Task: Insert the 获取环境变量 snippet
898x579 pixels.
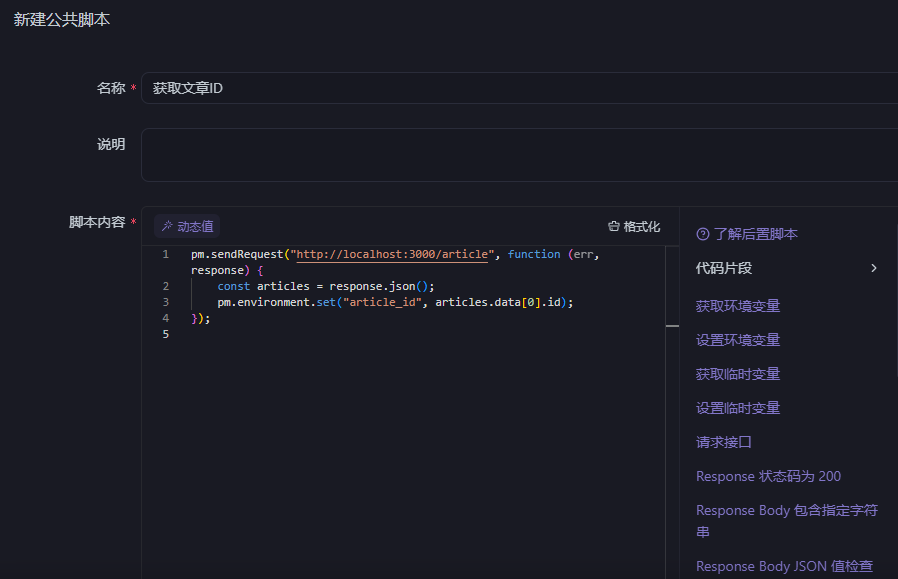Action: pyautogui.click(x=738, y=306)
